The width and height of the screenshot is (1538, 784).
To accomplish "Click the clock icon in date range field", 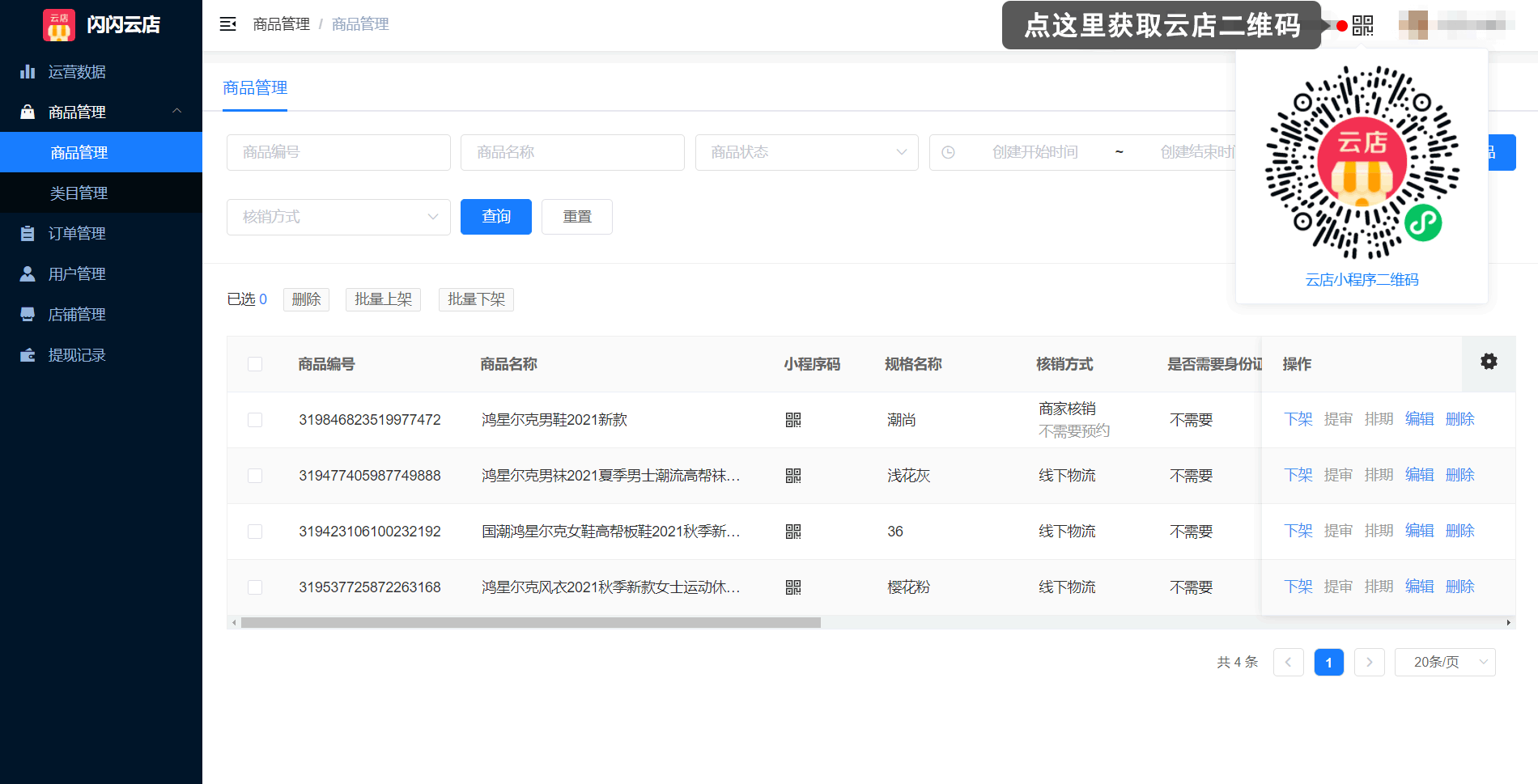I will coord(948,152).
